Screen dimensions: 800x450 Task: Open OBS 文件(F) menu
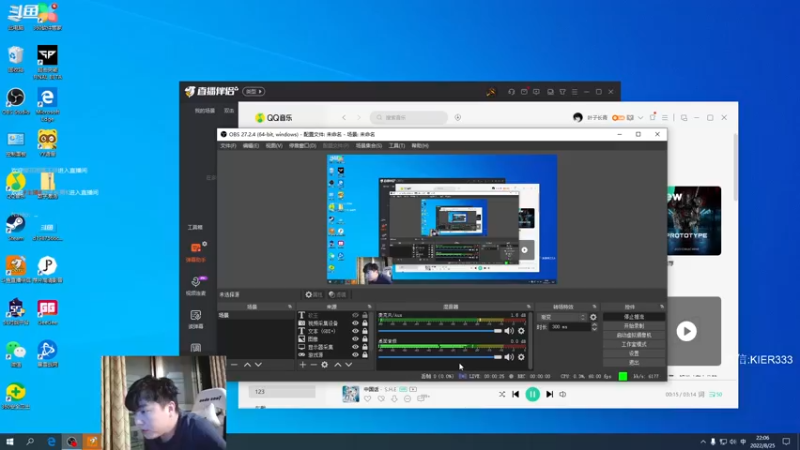(228, 146)
